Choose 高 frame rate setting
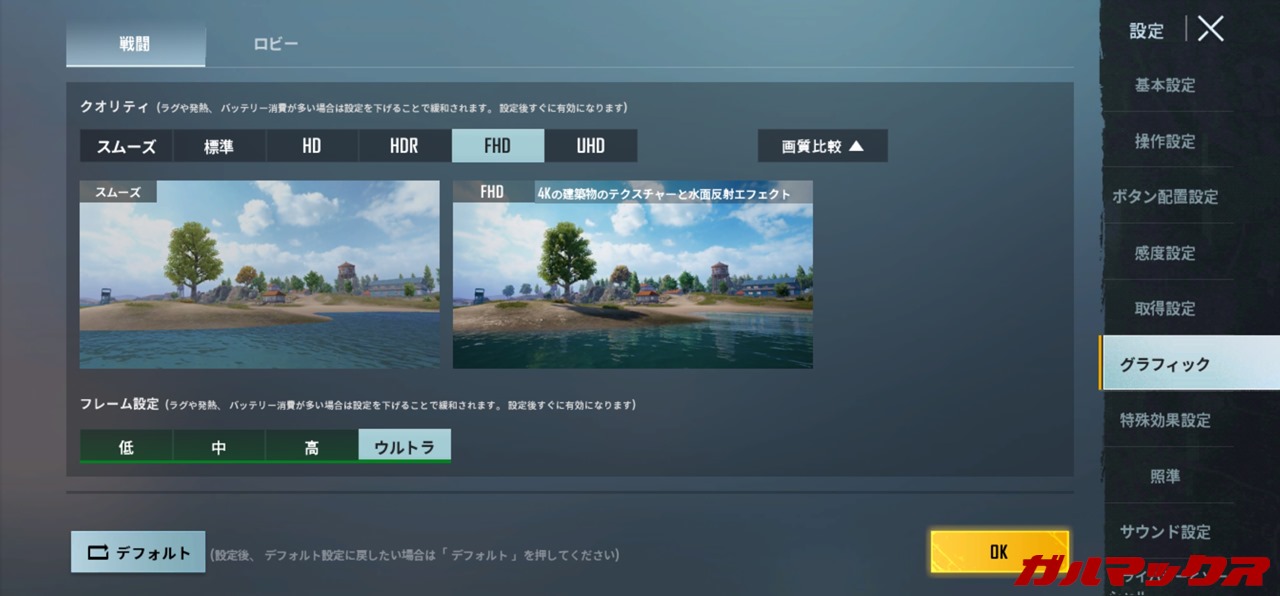1280x596 pixels. [312, 447]
